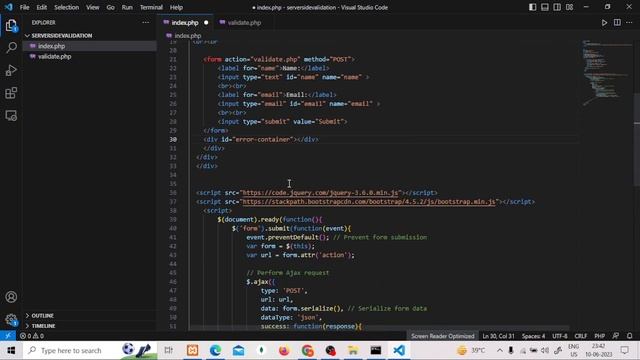Open the File menu
The image size is (640, 360).
click(24, 7)
